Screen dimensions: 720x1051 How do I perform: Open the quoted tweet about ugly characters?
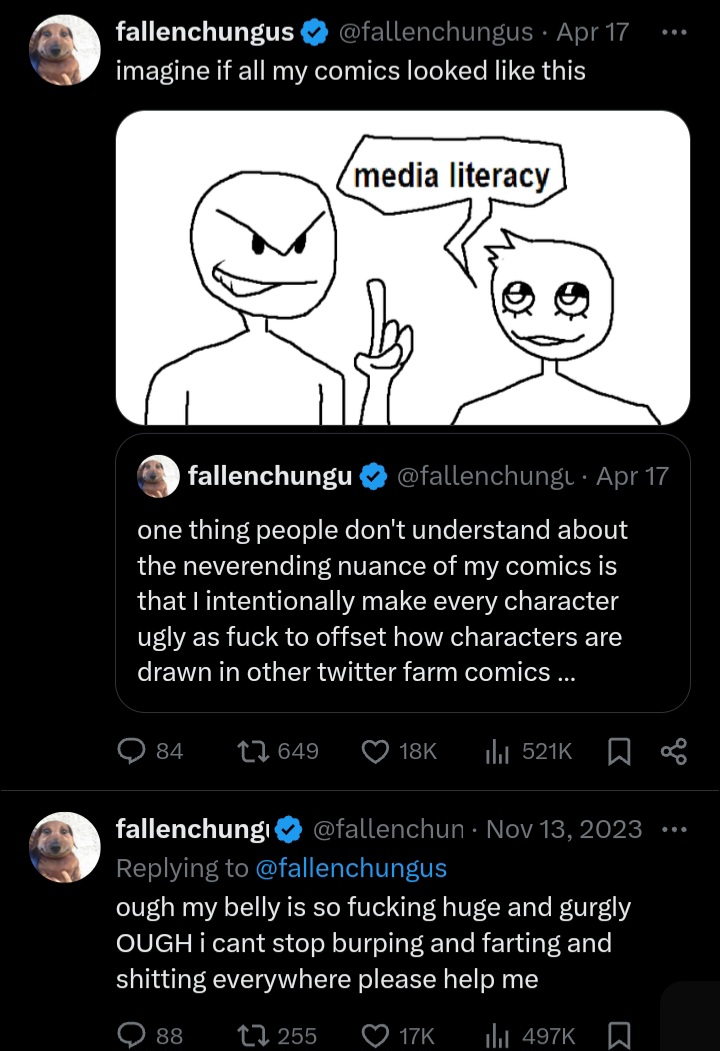pyautogui.click(x=403, y=600)
